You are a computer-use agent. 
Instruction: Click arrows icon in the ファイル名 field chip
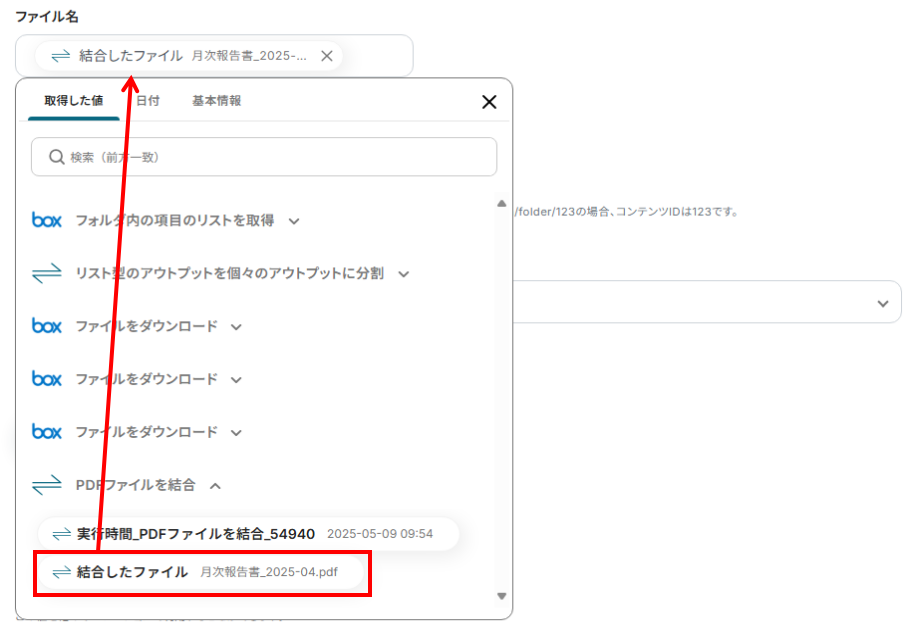(61, 56)
